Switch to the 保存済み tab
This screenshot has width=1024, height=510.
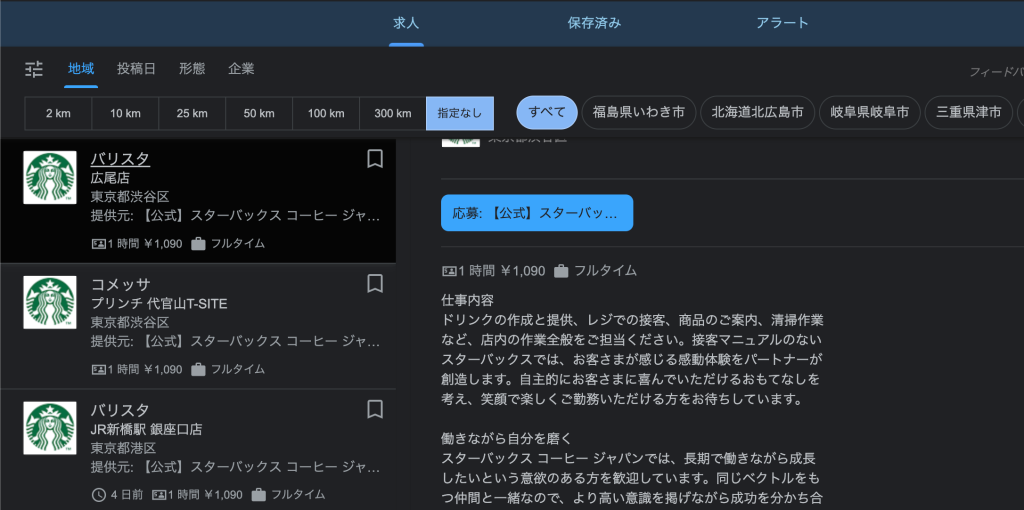tap(594, 24)
